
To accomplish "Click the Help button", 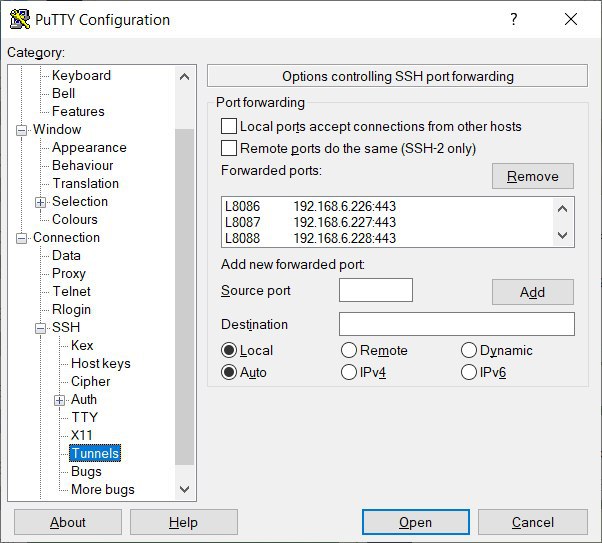I will [184, 522].
